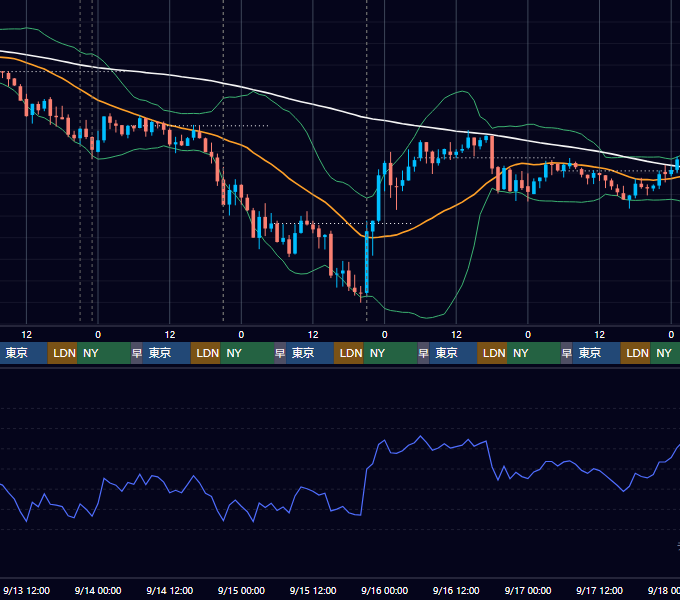Click the NY block after 9/15 LDN
This screenshot has width=680, height=600.
390,353
